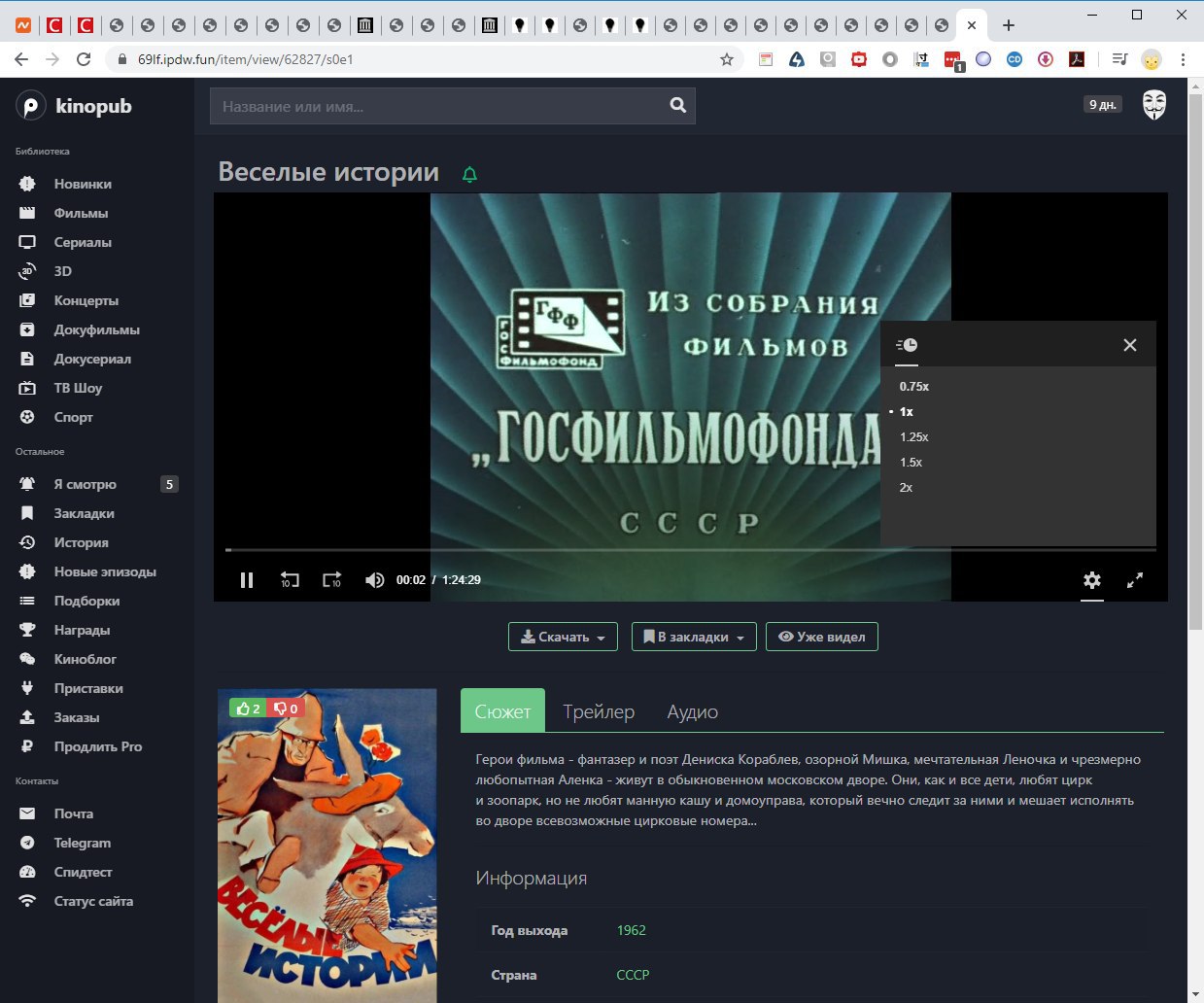1204x1003 pixels.
Task: Rewind video 10 seconds
Action: (x=290, y=580)
